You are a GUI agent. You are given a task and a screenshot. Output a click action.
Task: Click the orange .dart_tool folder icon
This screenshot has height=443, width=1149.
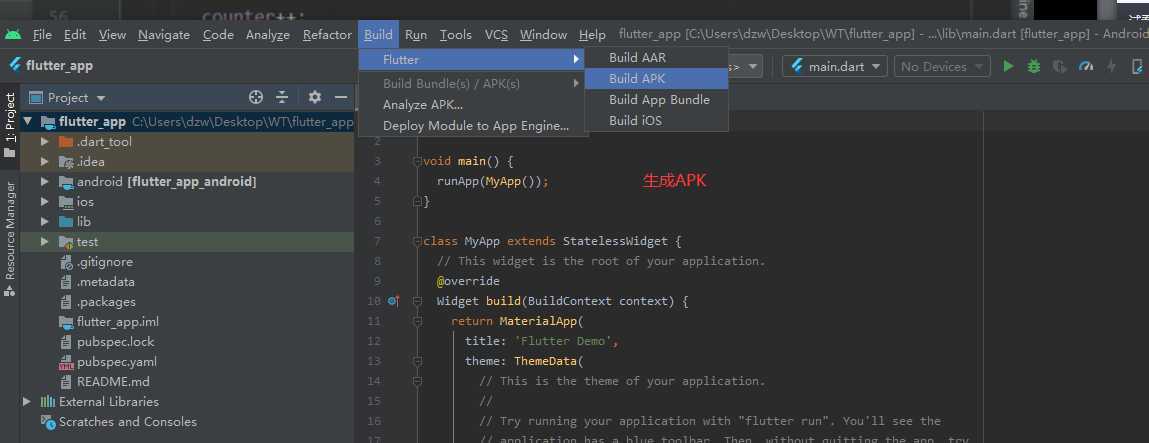pyautogui.click(x=66, y=142)
